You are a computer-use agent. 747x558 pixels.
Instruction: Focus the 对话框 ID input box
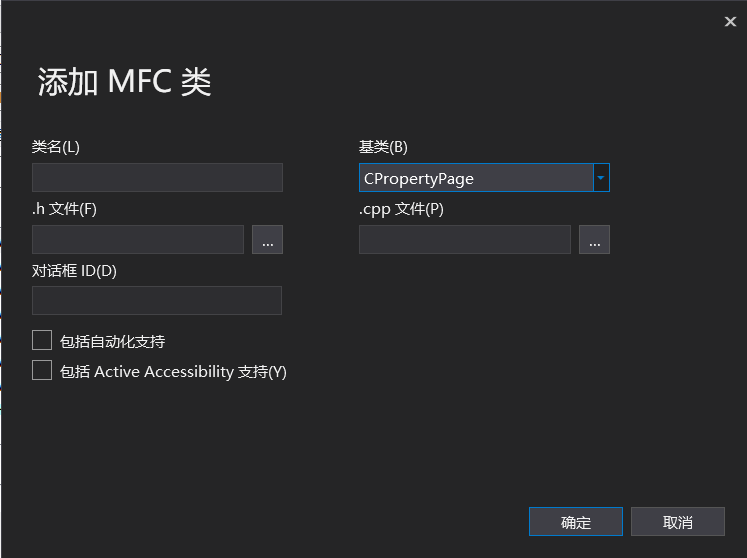[157, 301]
